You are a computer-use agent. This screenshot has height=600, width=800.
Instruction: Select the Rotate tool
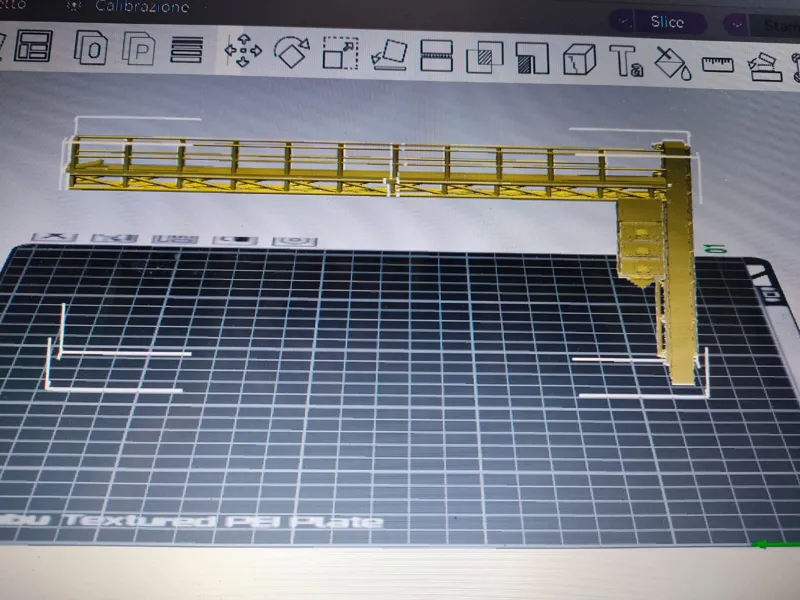(x=292, y=52)
